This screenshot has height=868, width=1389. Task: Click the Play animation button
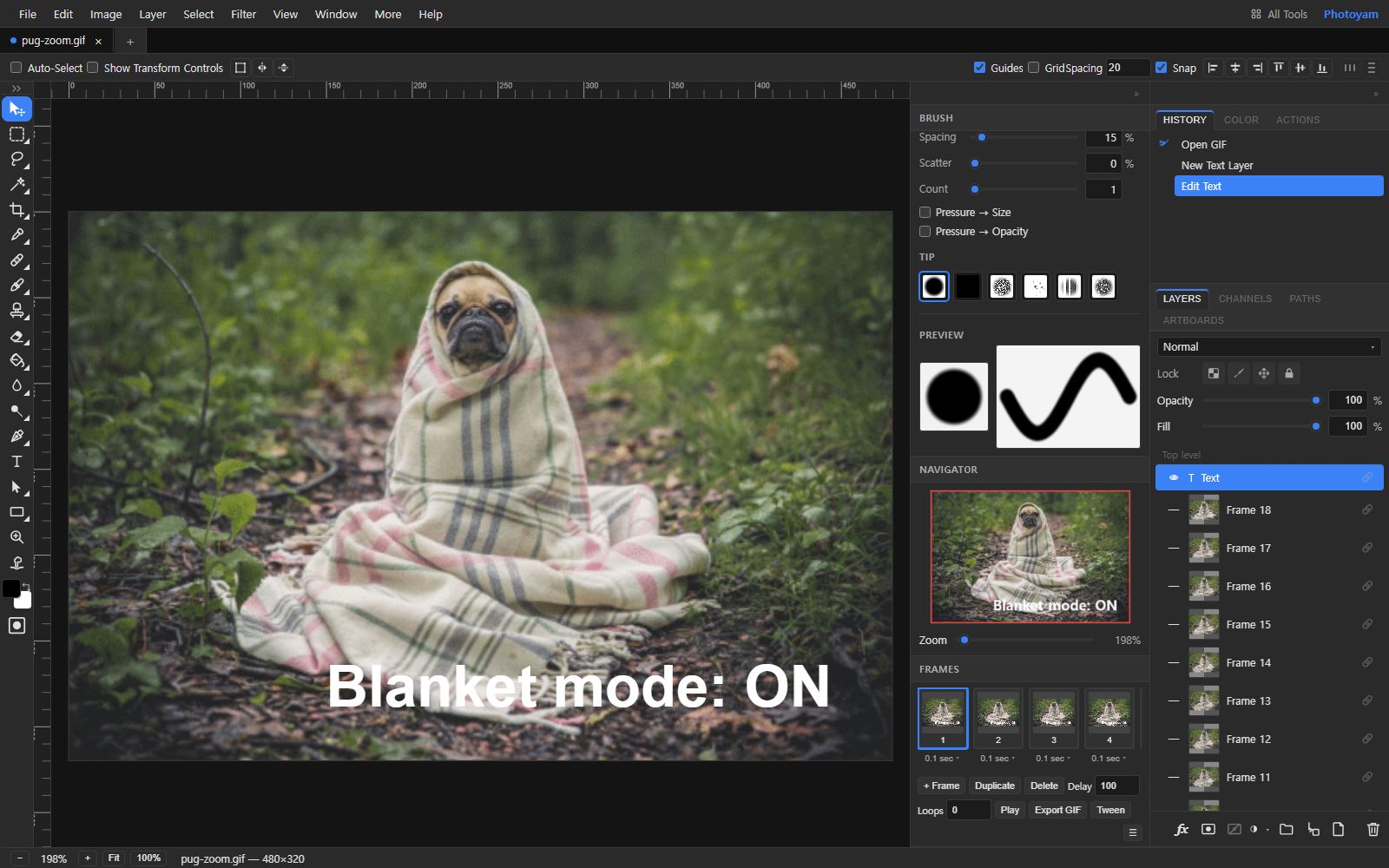(x=1010, y=810)
